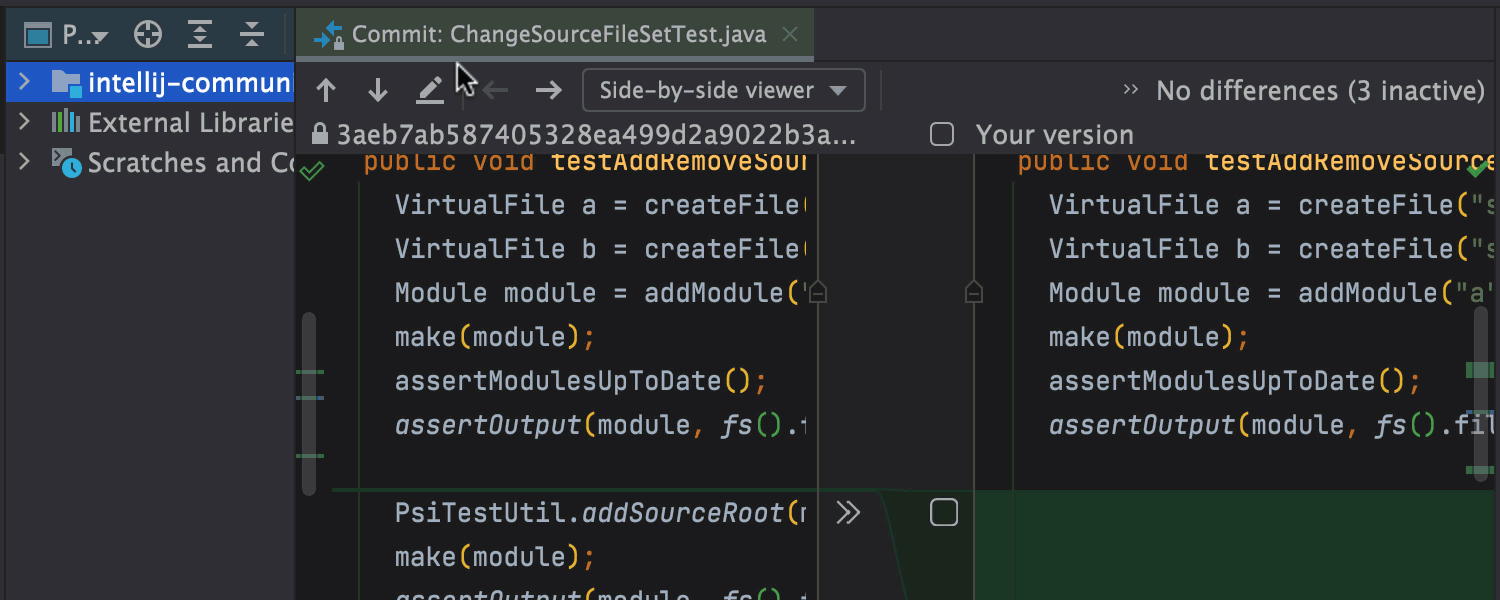Click the VirtualFile a line in left pane
The image size is (1500, 600).
600,205
